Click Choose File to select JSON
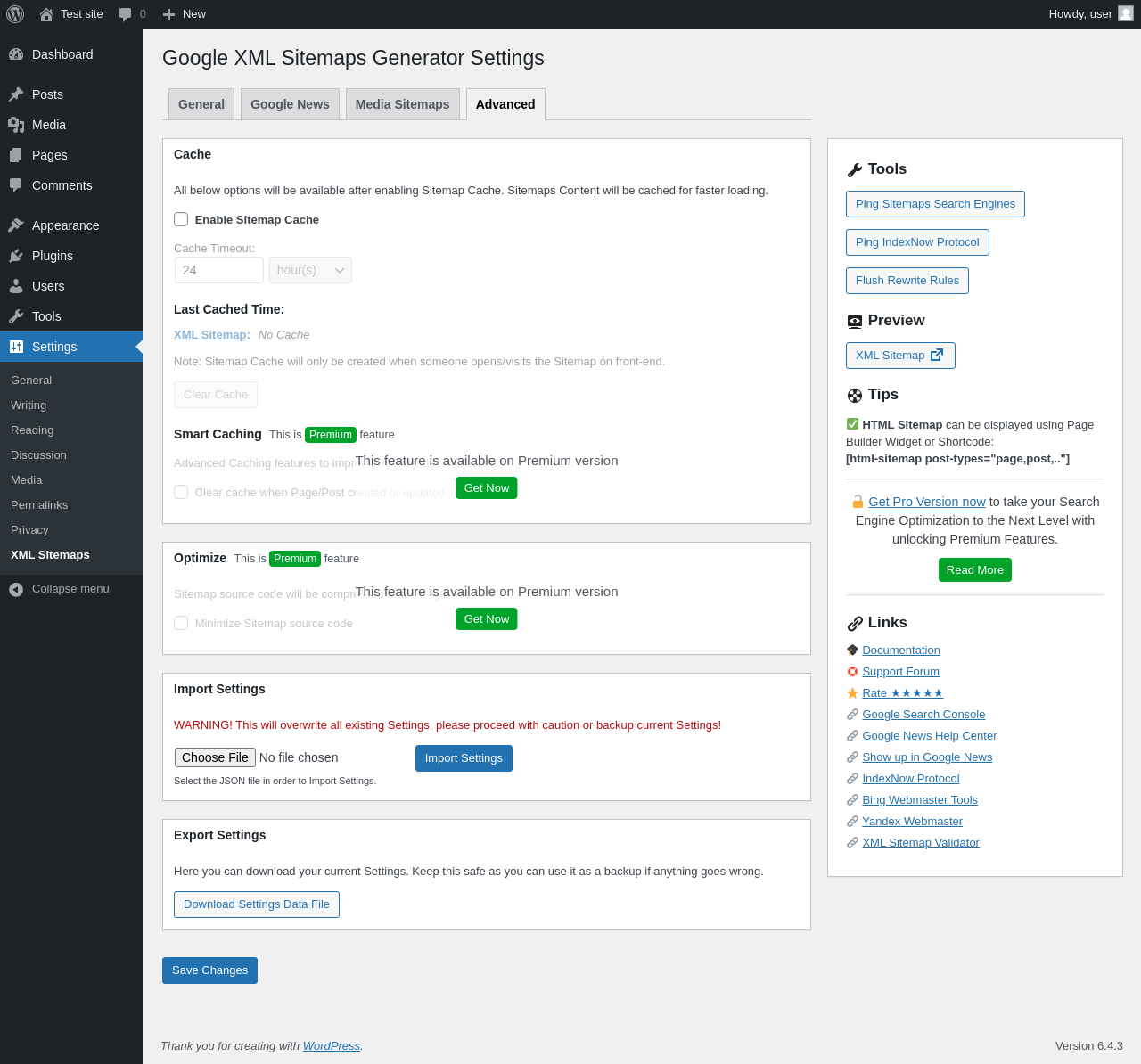 (x=215, y=757)
